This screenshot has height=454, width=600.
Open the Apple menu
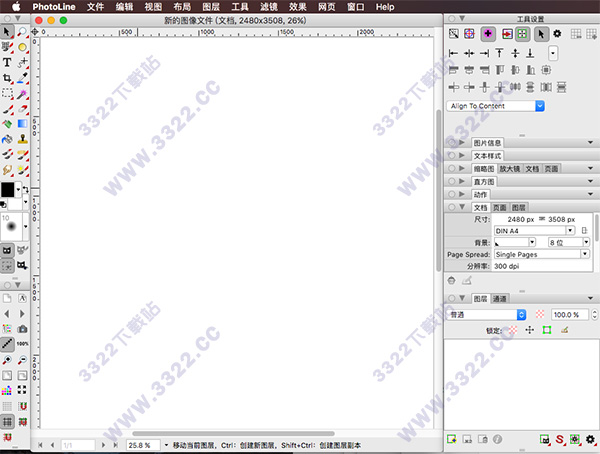point(16,7)
